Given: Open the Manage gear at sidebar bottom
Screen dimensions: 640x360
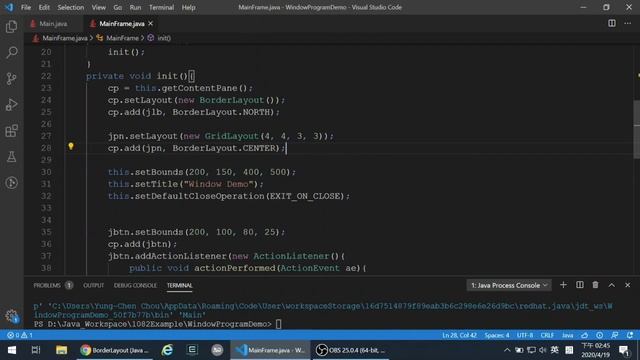Looking at the screenshot, I should (11, 316).
